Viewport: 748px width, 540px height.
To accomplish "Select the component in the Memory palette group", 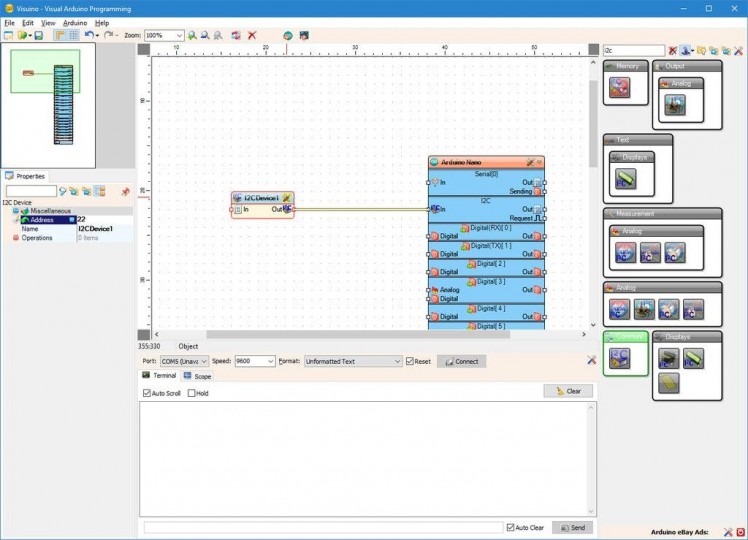I will (619, 88).
